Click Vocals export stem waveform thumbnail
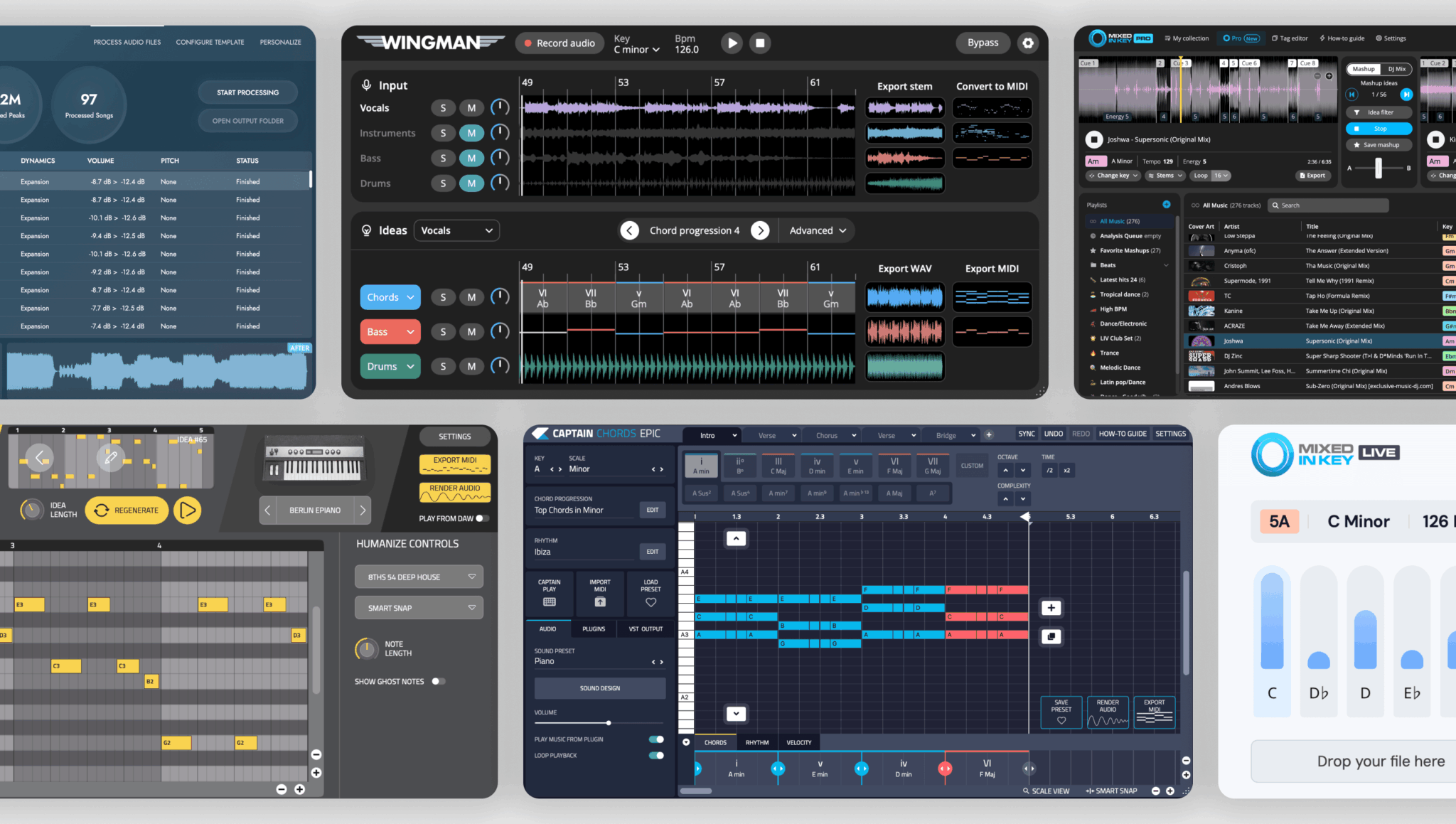This screenshot has height=824, width=1456. 905,108
